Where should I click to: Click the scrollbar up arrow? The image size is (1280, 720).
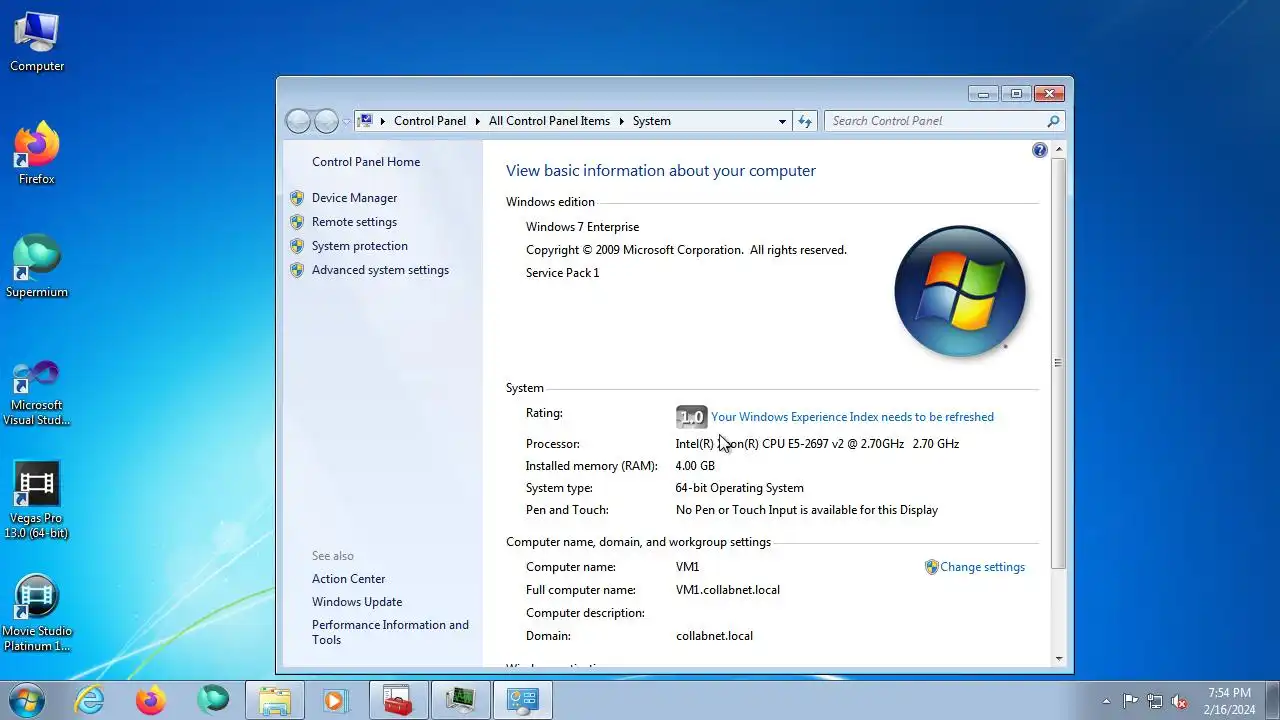[x=1058, y=150]
